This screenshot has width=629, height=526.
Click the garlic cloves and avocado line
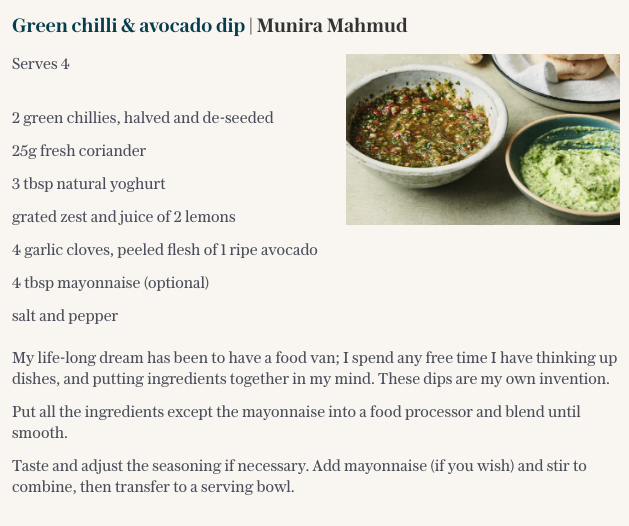164,250
